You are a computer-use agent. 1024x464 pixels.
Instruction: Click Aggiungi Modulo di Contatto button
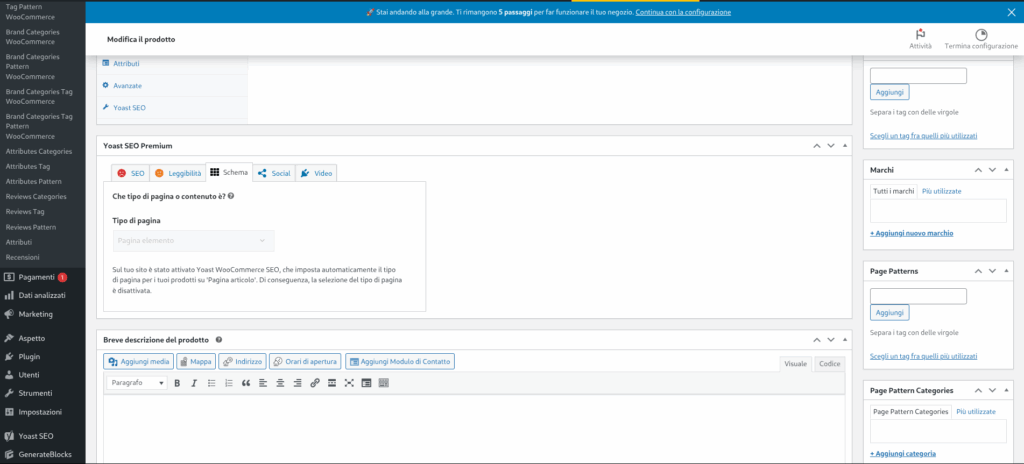click(400, 361)
